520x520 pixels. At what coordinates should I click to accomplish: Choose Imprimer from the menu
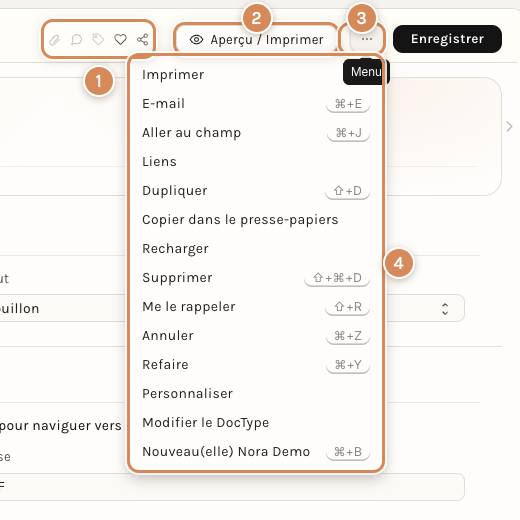pos(256,75)
